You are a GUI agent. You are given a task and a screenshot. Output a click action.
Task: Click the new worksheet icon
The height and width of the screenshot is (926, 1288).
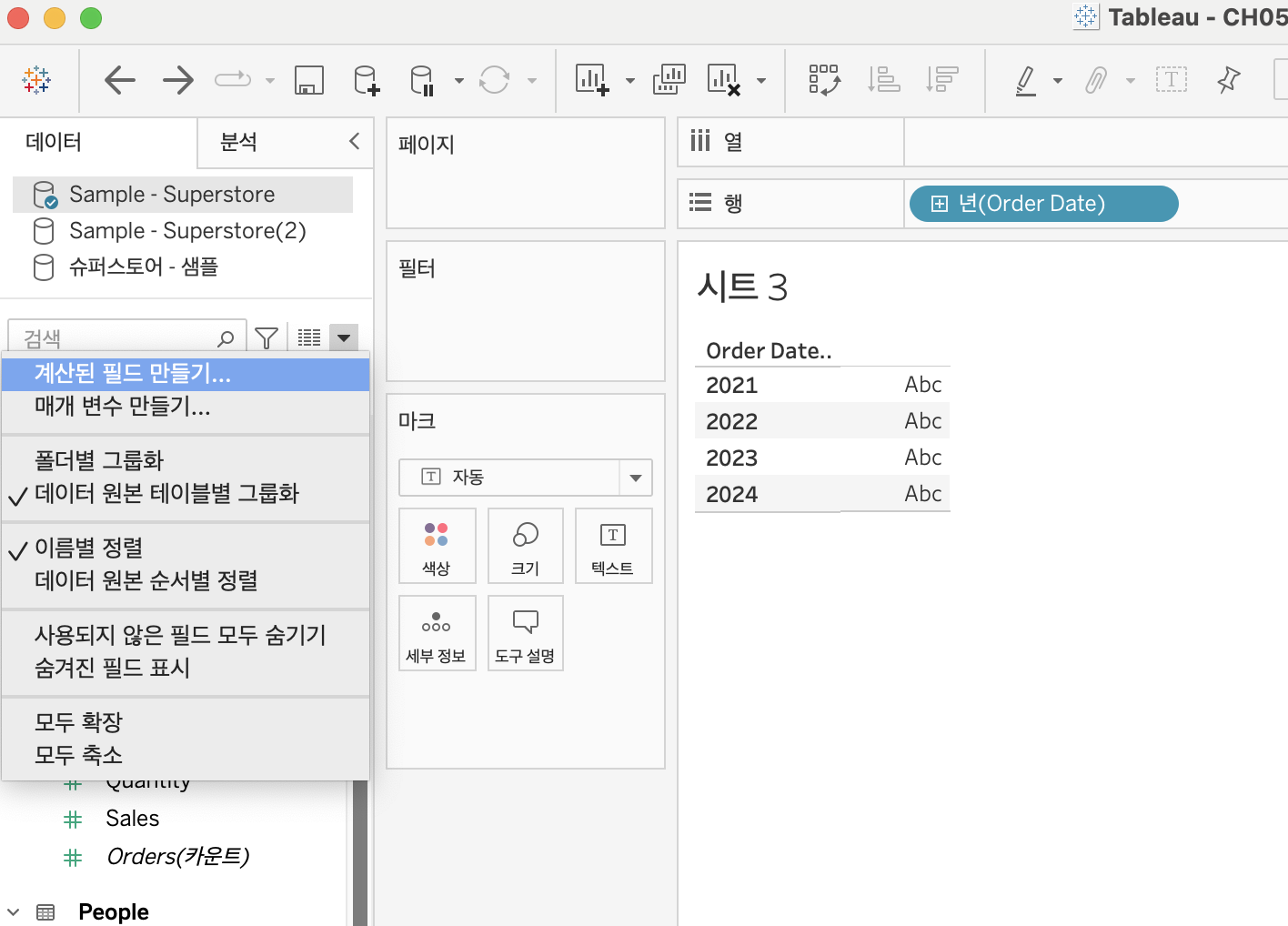(593, 80)
